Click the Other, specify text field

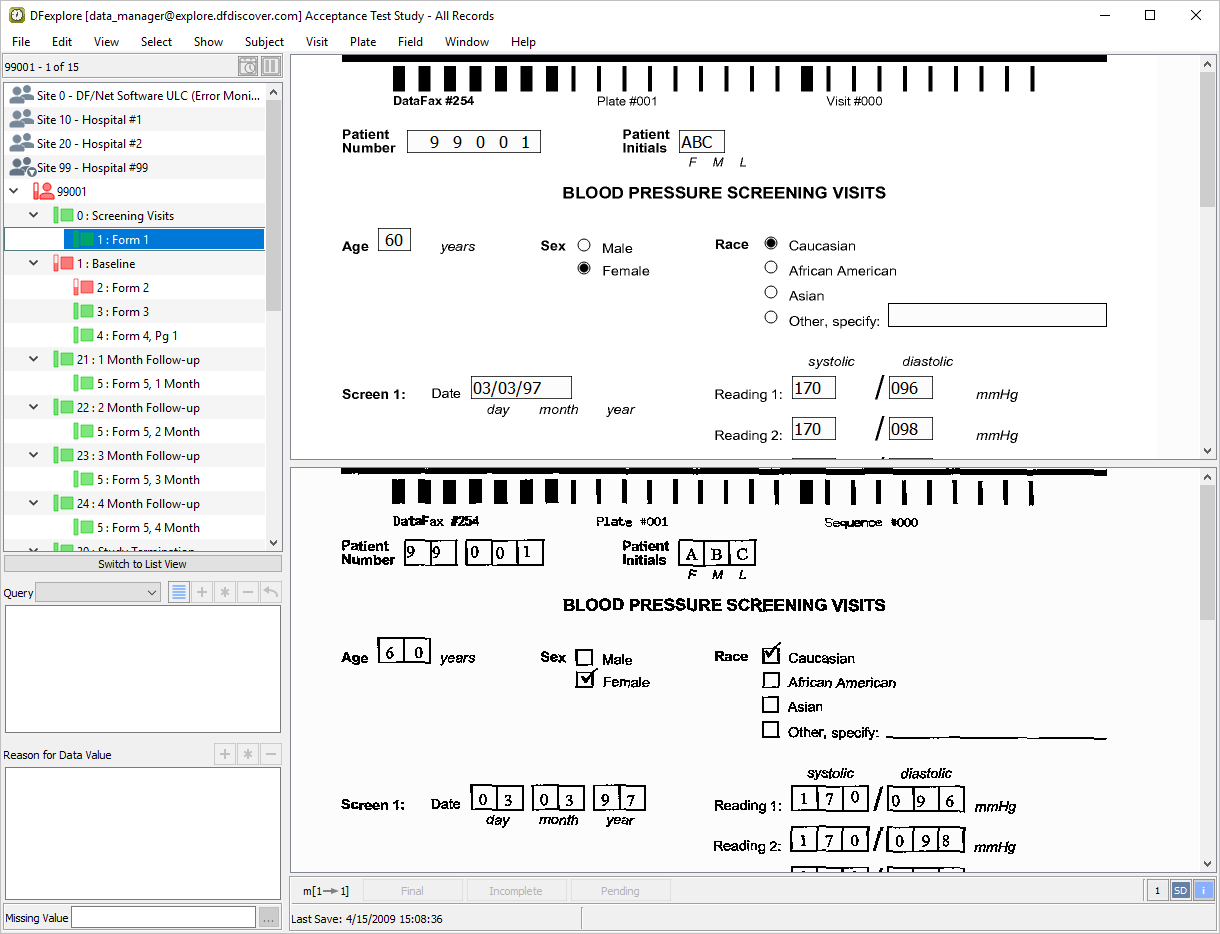pyautogui.click(x=997, y=316)
